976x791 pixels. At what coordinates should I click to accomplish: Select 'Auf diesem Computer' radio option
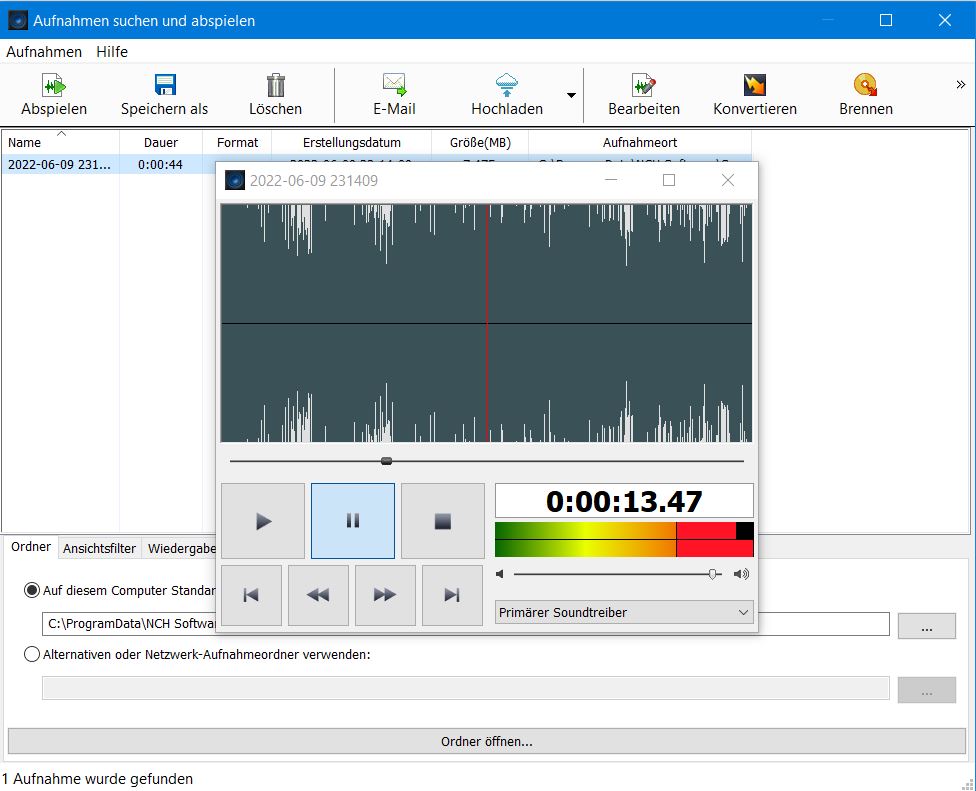pos(32,590)
